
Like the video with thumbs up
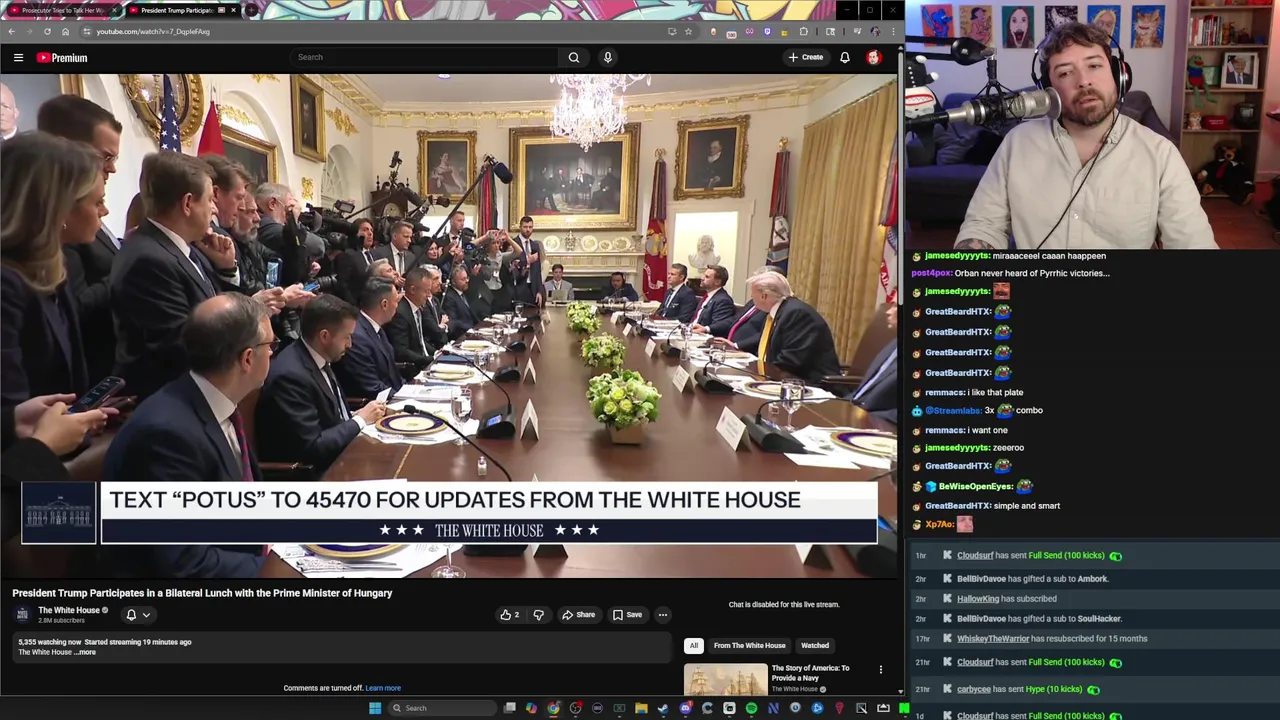[509, 615]
